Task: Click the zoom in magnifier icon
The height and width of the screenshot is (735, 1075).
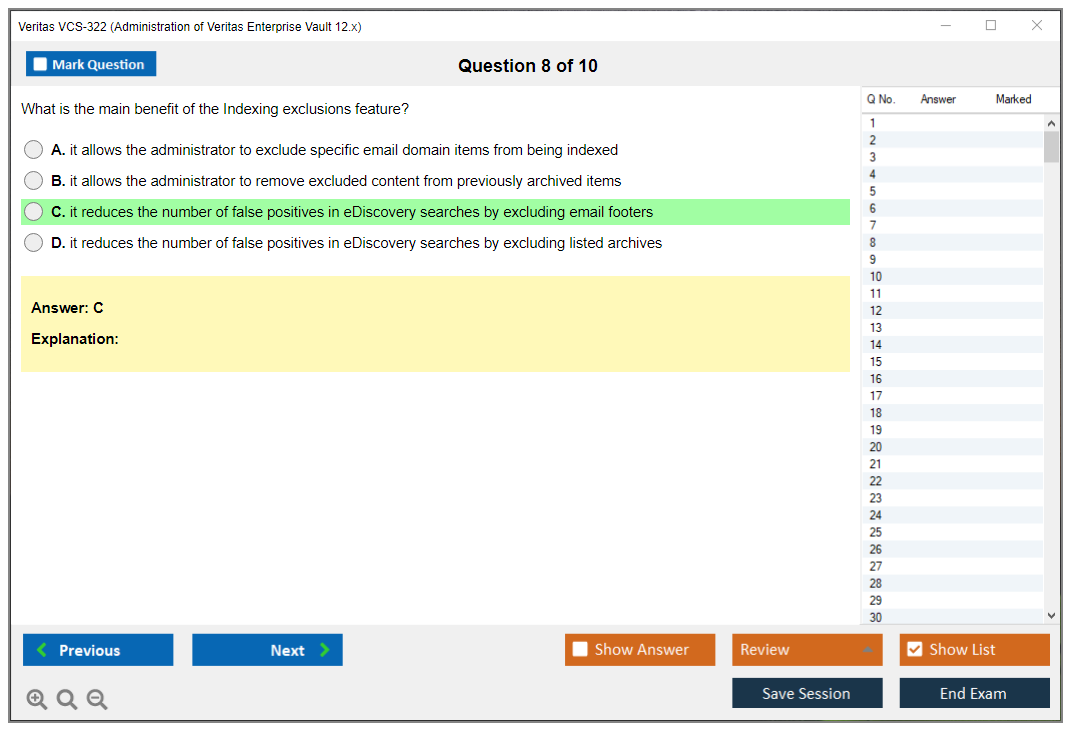Action: 37,700
